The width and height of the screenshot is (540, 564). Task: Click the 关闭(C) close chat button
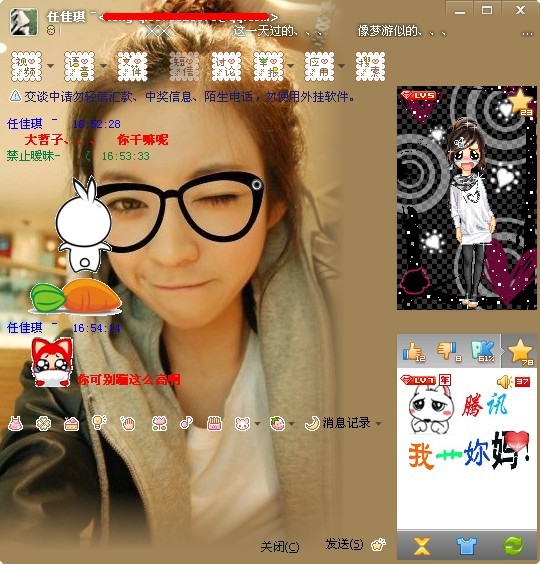280,547
